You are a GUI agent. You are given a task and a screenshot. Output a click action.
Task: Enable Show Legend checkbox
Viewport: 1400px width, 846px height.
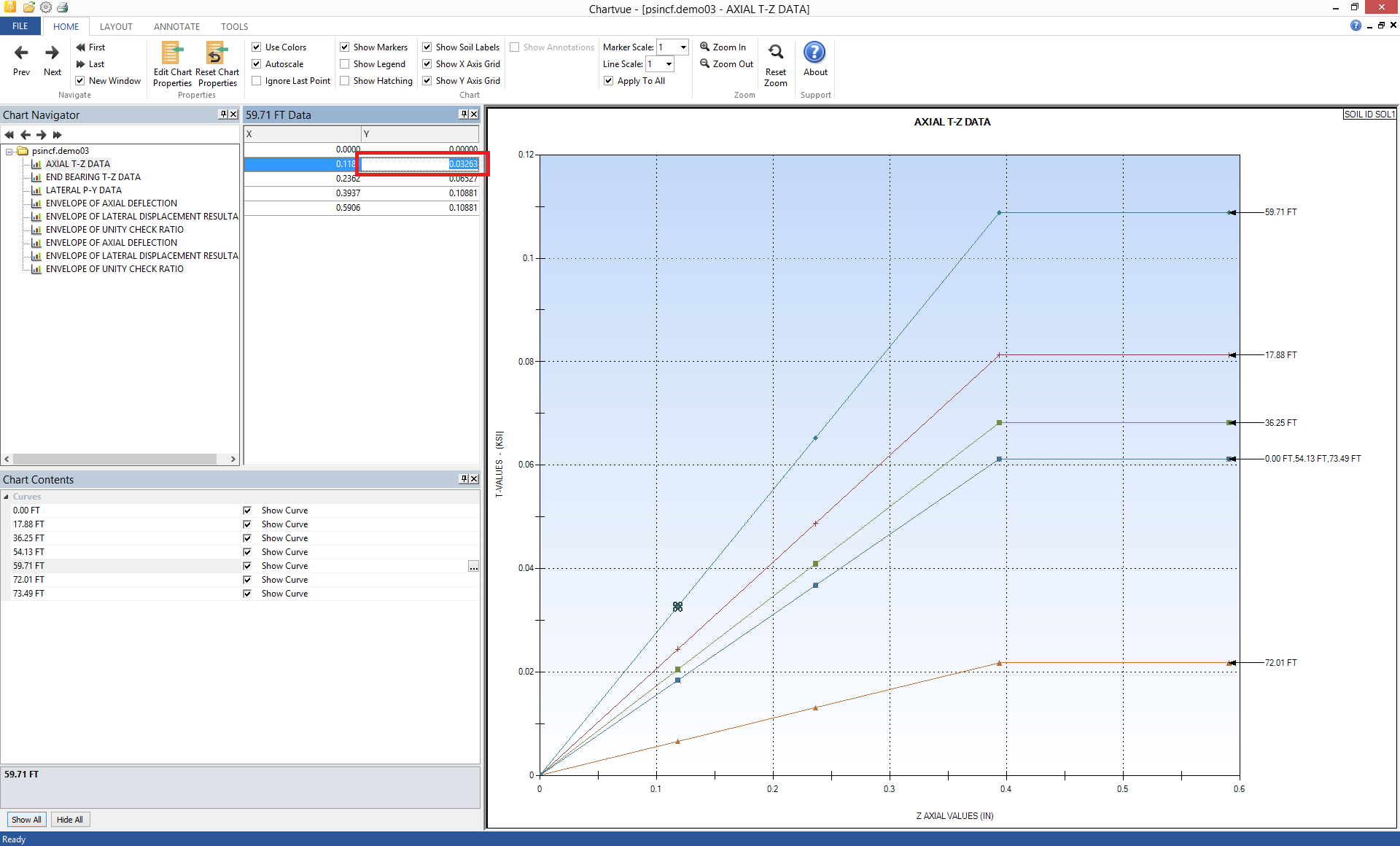coord(345,64)
